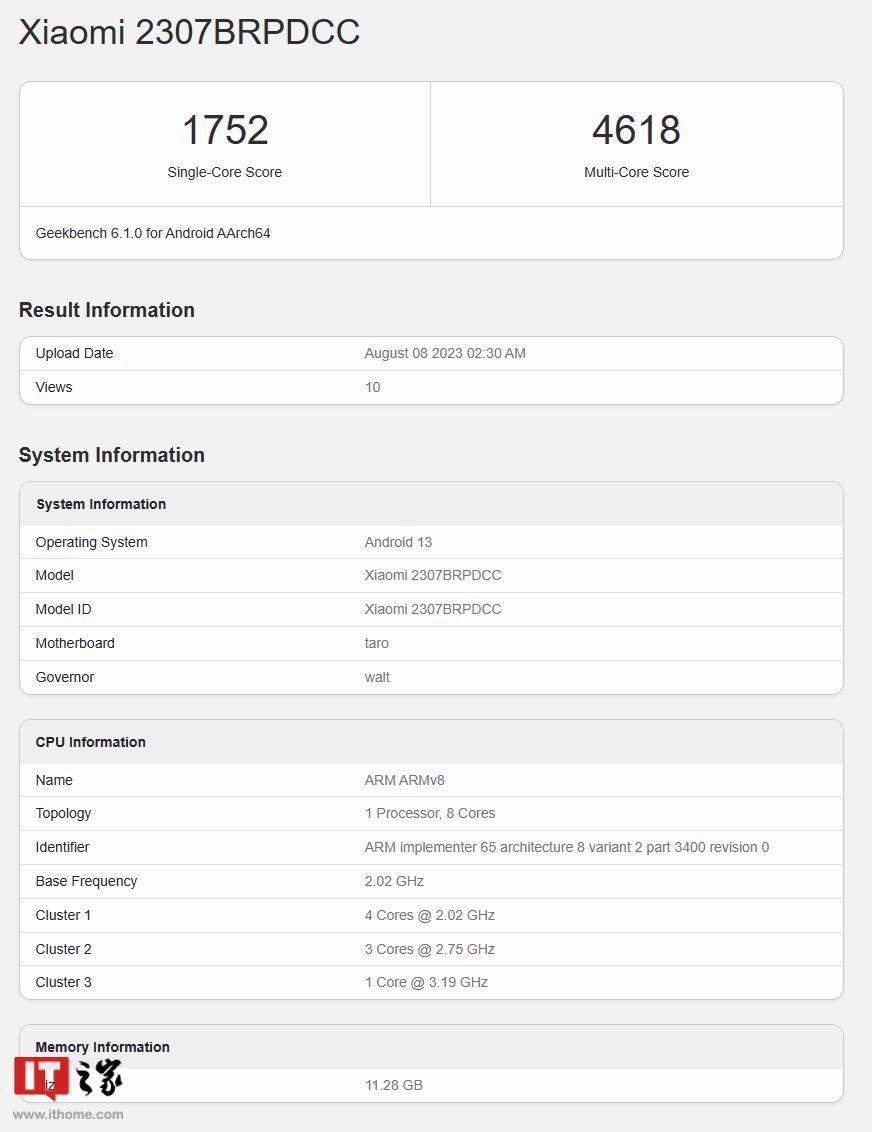Click the 1752 single-core score value
The height and width of the screenshot is (1132, 872).
click(x=225, y=130)
